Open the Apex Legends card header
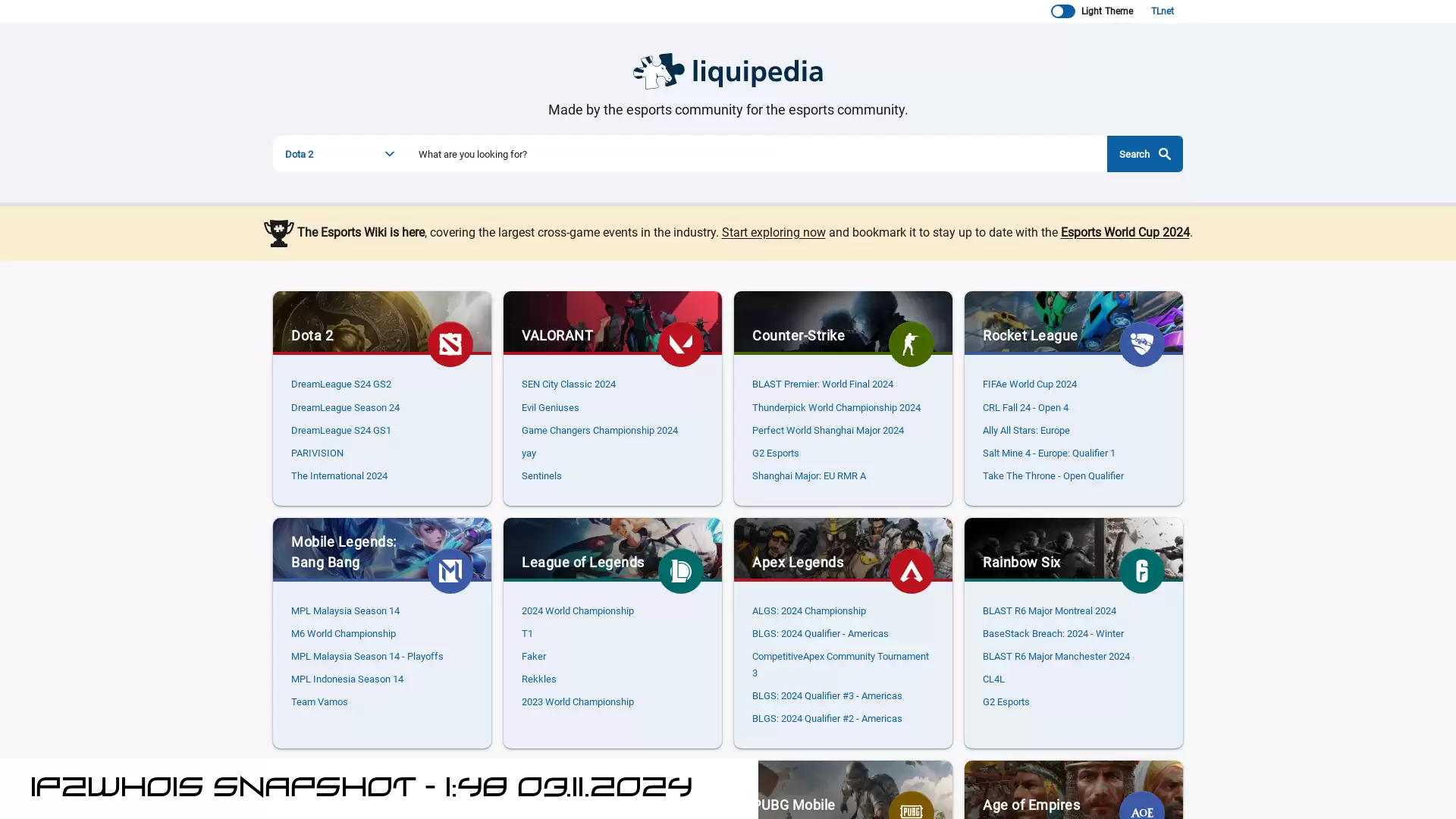This screenshot has height=819, width=1456. (x=843, y=550)
